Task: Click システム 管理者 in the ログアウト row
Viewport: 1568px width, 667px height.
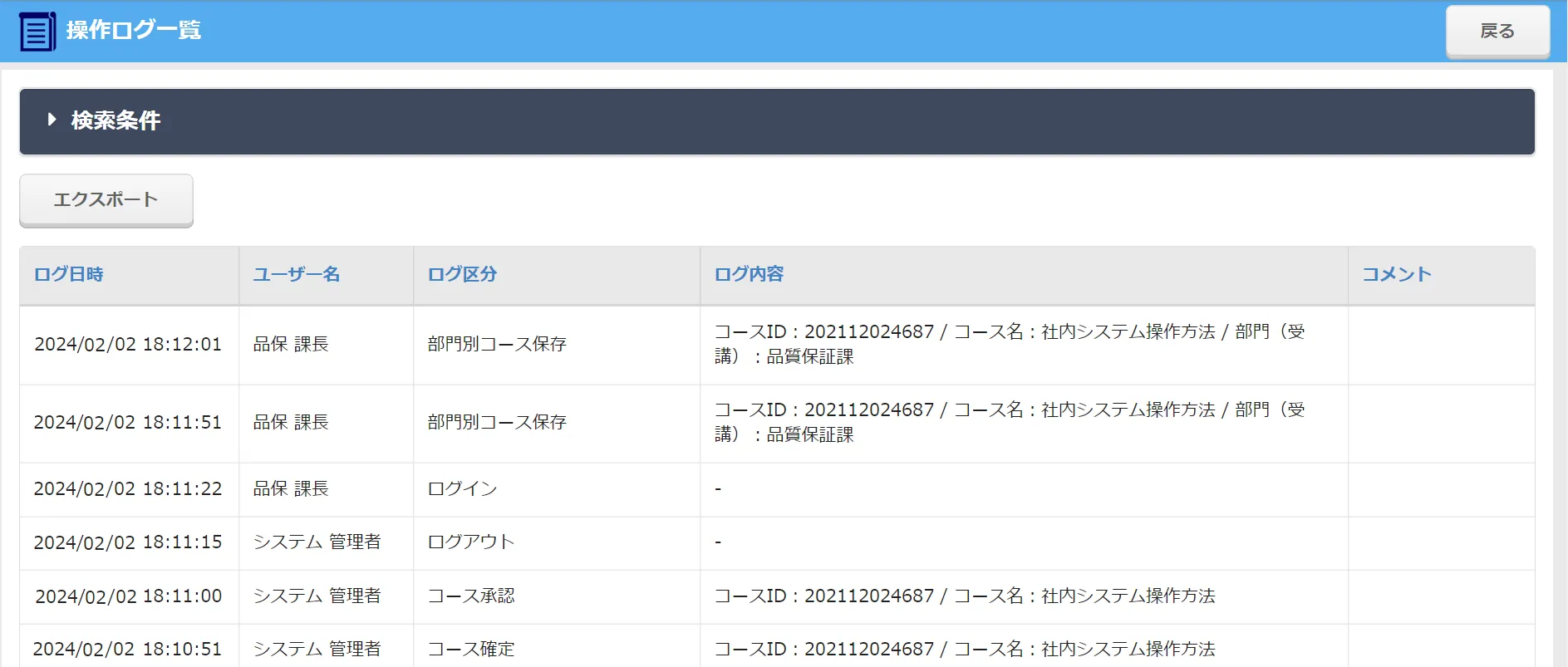Action: pos(317,542)
